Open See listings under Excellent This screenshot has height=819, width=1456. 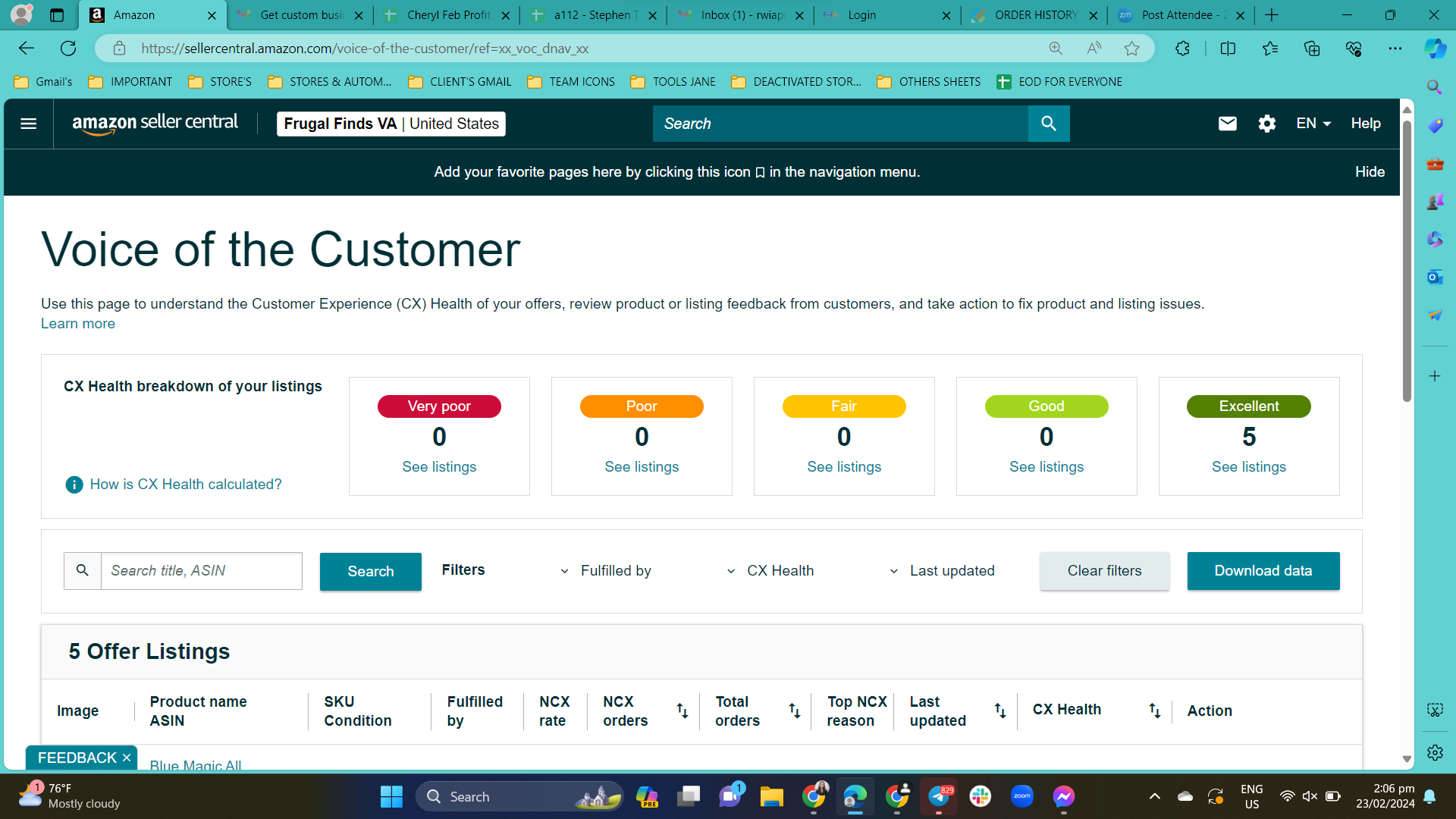(1249, 467)
